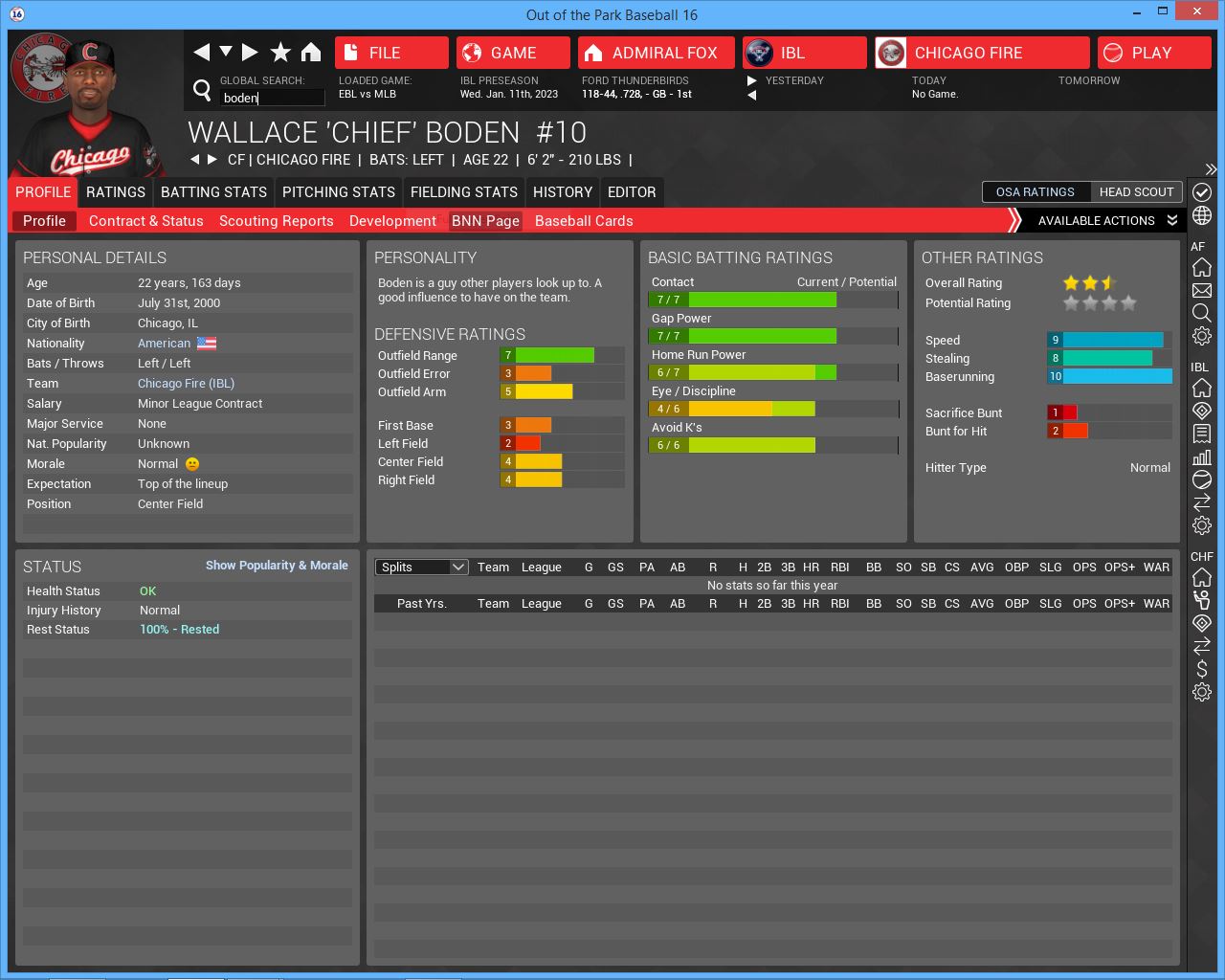Image resolution: width=1225 pixels, height=980 pixels.
Task: Toggle Show Popularity & Morale in Status
Action: 277,566
